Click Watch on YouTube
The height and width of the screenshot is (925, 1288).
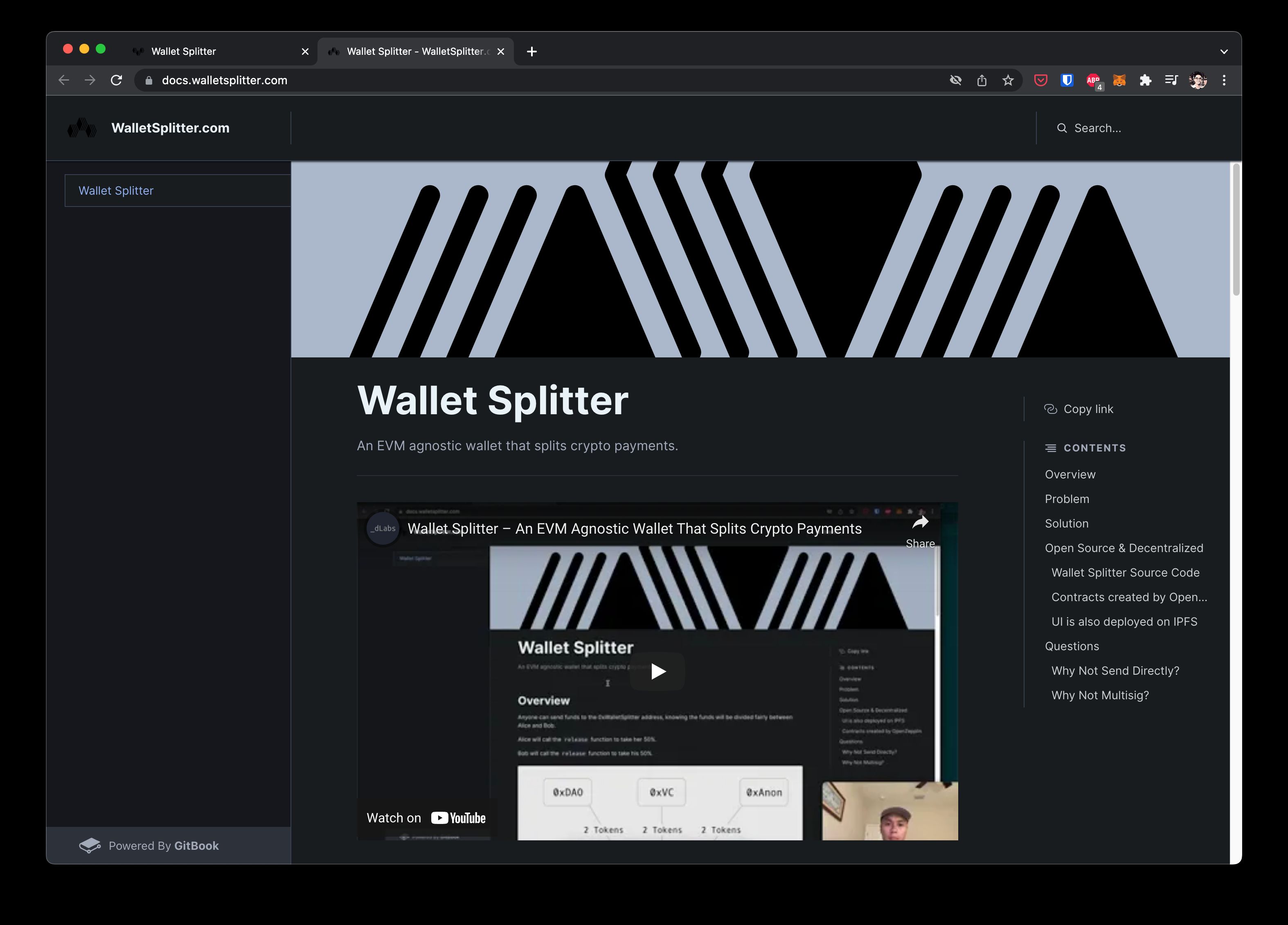point(426,818)
